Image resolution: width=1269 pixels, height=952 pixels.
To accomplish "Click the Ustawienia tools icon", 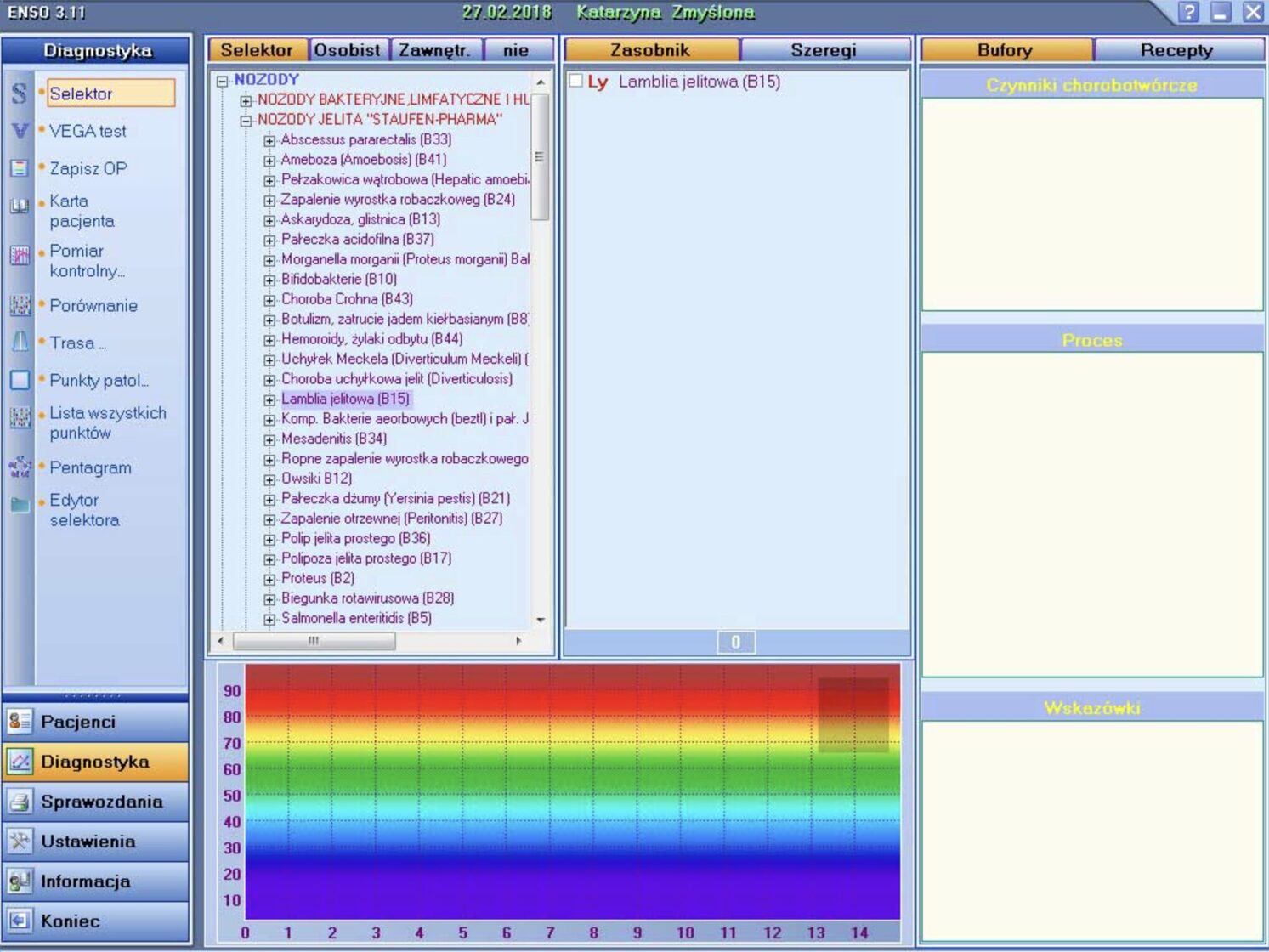I will 19,841.
